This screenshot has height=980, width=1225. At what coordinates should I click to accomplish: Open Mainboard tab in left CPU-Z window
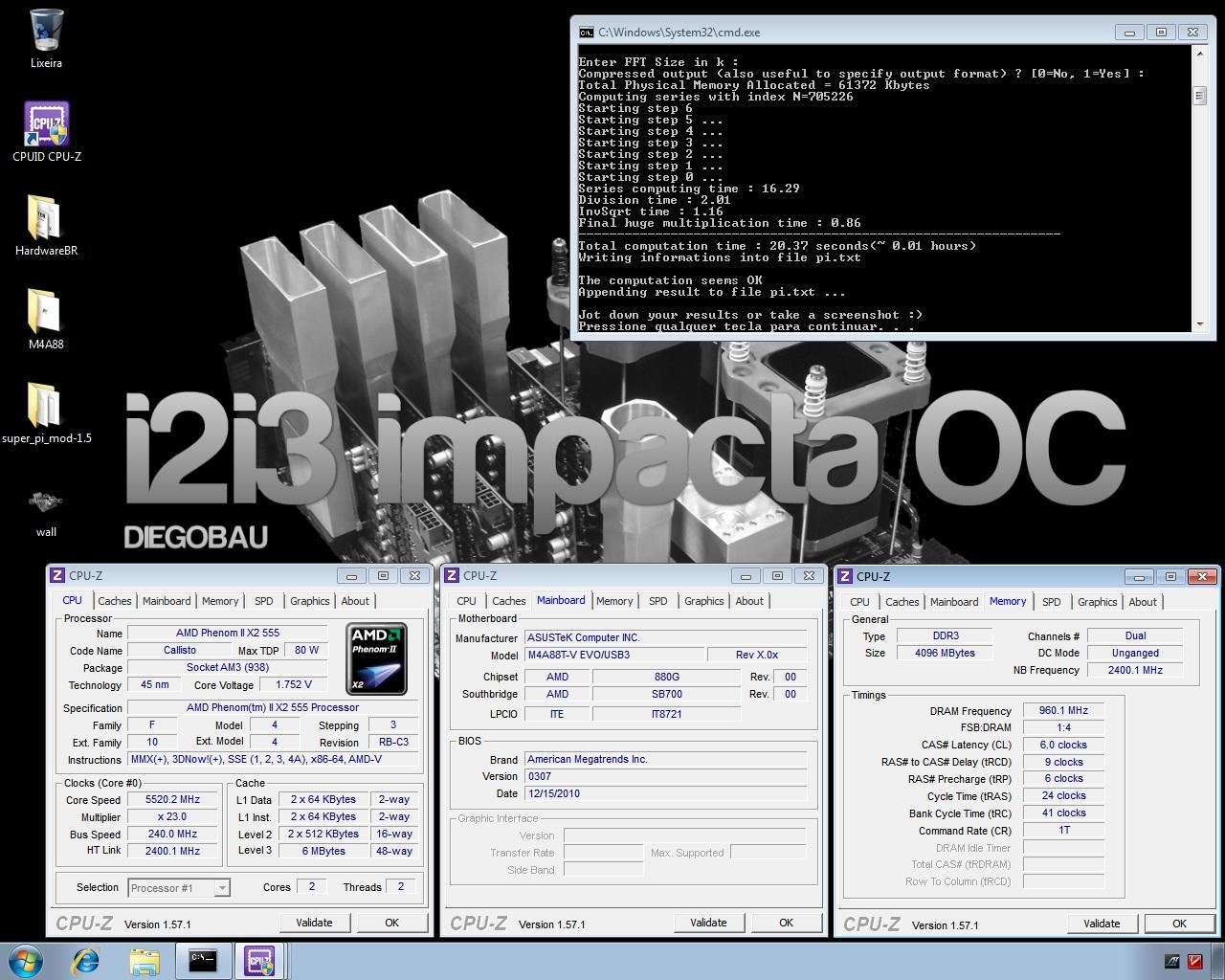tap(167, 601)
